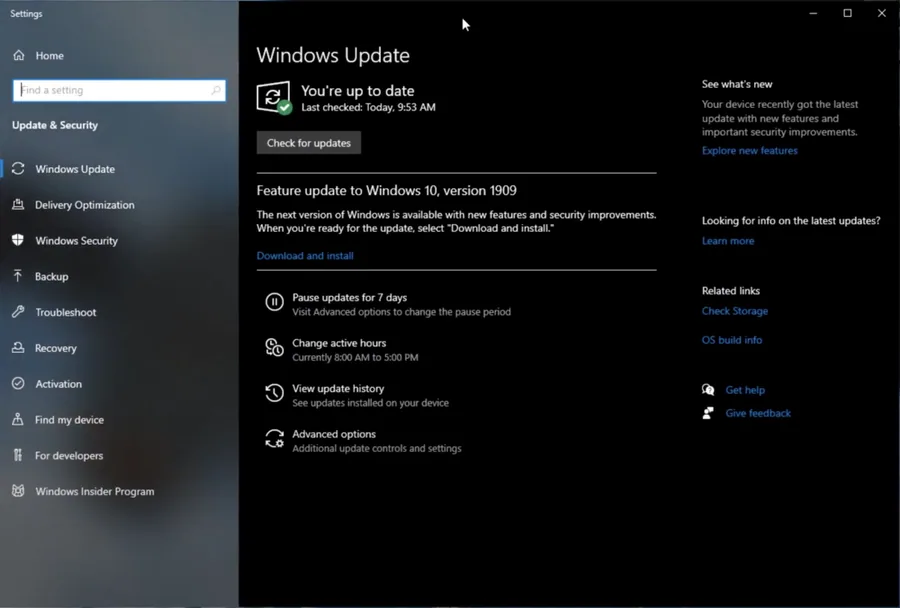Click the up-to-date status icon with green check
The width and height of the screenshot is (900, 608).
click(274, 98)
